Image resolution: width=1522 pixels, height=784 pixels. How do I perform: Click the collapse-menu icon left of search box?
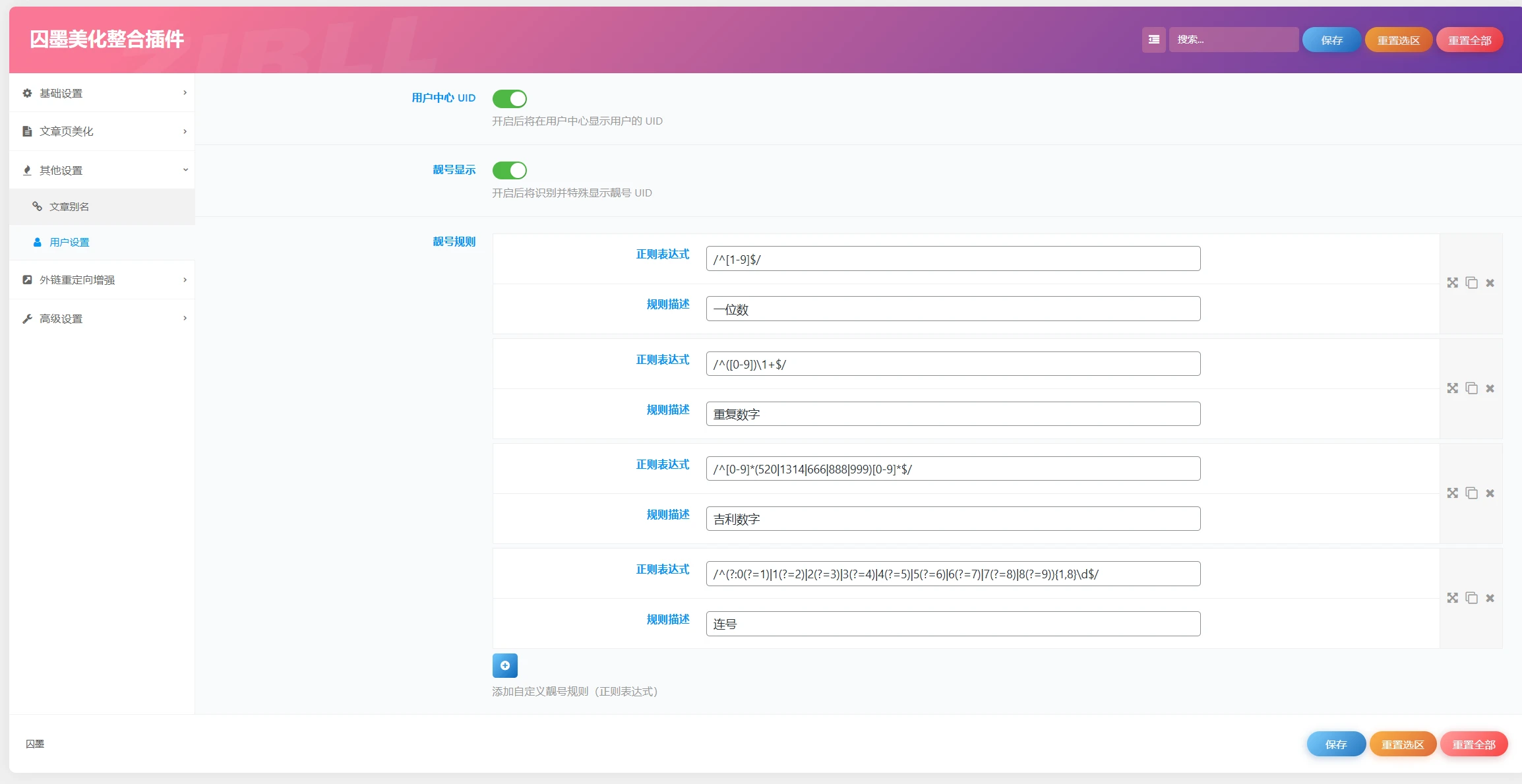pos(1153,40)
